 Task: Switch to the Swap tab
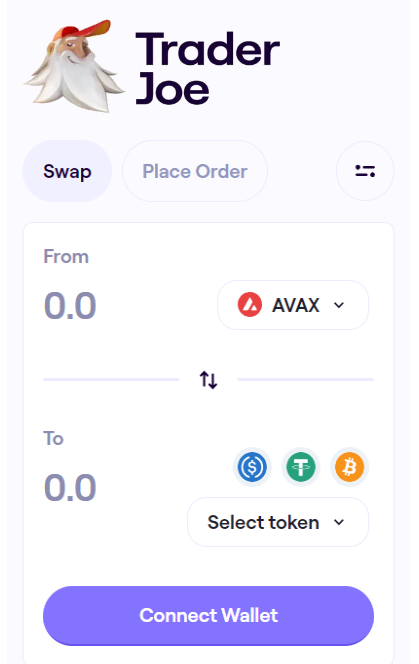point(67,171)
